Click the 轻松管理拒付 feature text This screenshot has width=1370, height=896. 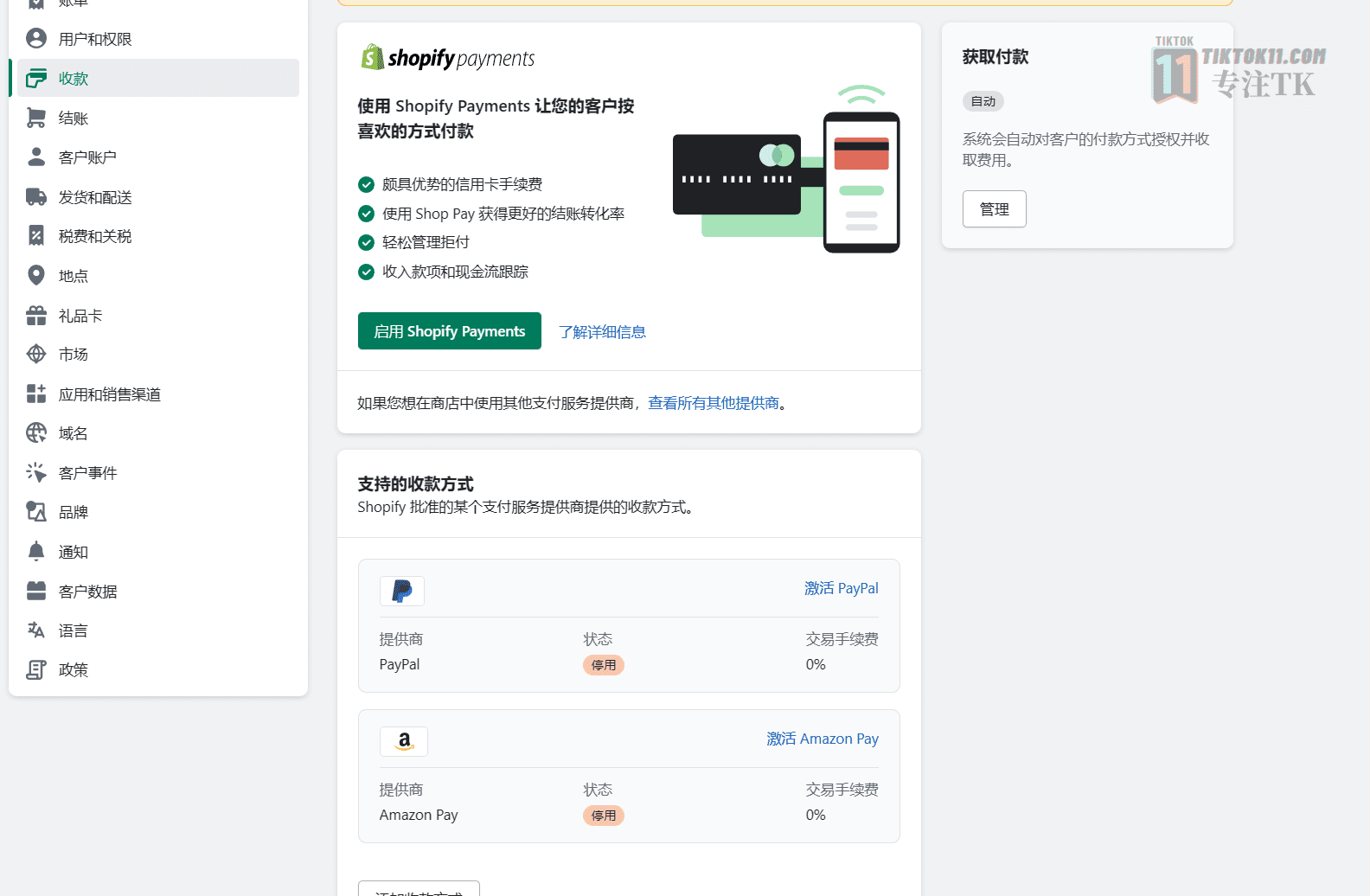pyautogui.click(x=426, y=242)
